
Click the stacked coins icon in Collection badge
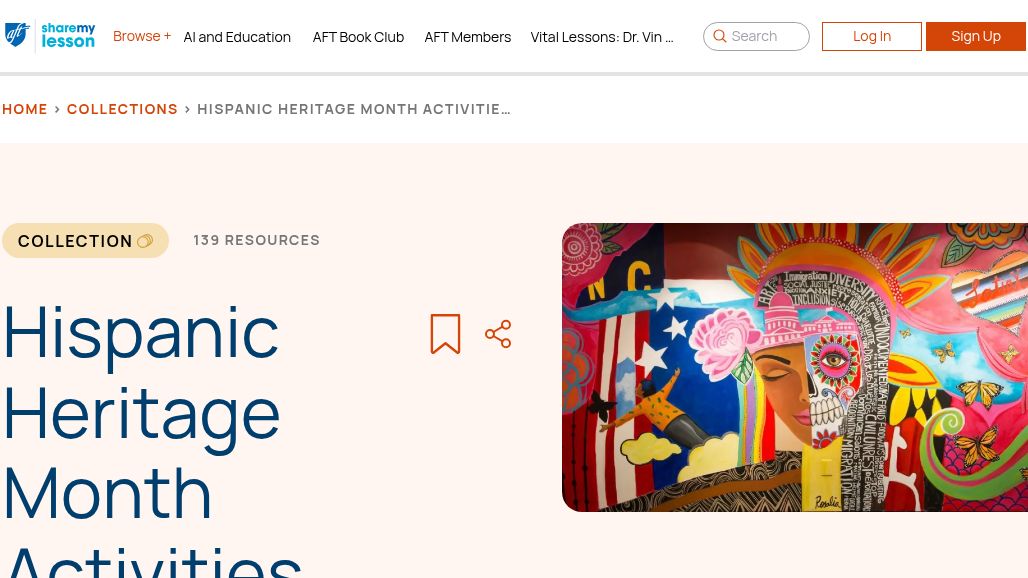pyautogui.click(x=145, y=241)
